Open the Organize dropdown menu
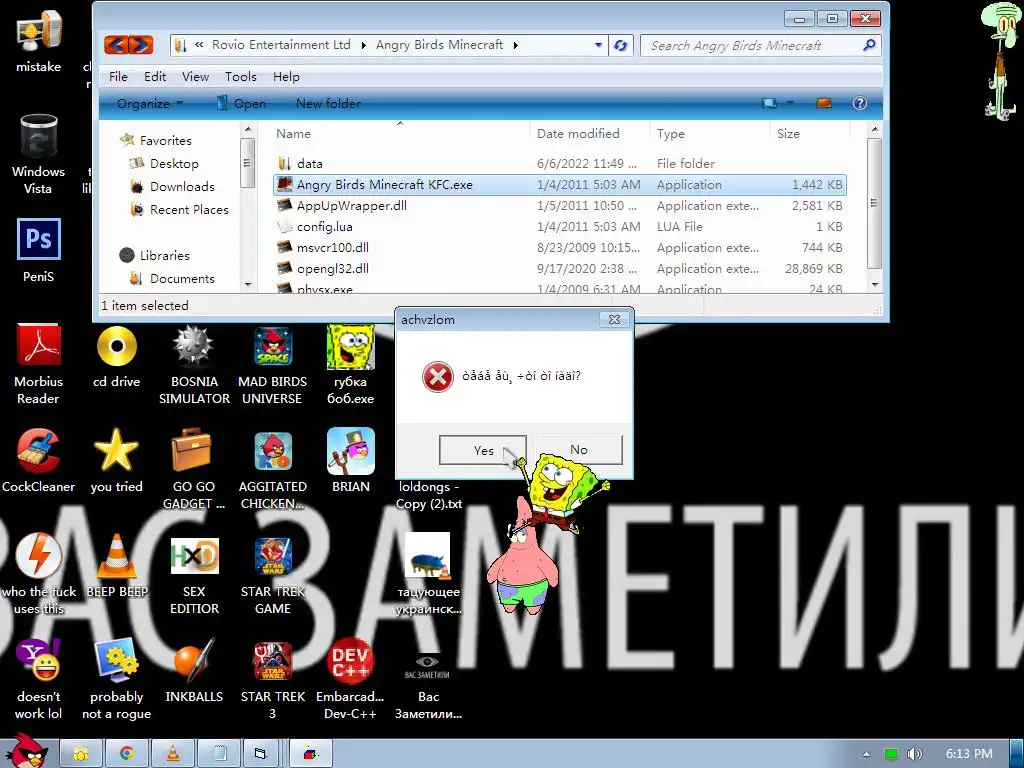 [149, 103]
